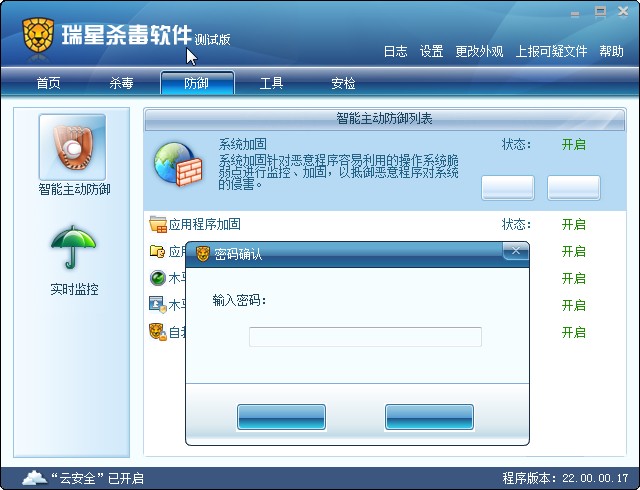The width and height of the screenshot is (640, 490).
Task: Click 开启 status in the 应用程序加固 row
Action: pos(573,224)
